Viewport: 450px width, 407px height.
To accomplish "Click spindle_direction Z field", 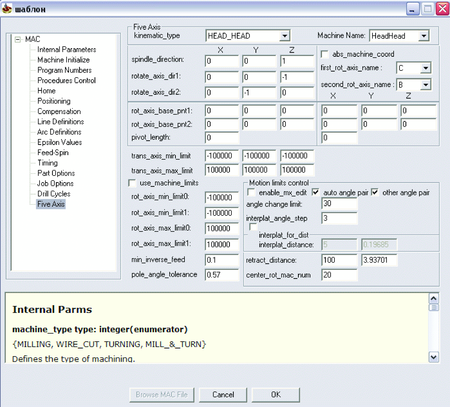I will coord(297,61).
